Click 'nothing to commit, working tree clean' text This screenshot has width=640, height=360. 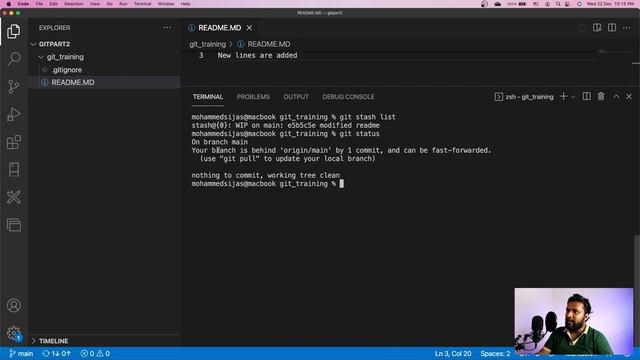265,176
